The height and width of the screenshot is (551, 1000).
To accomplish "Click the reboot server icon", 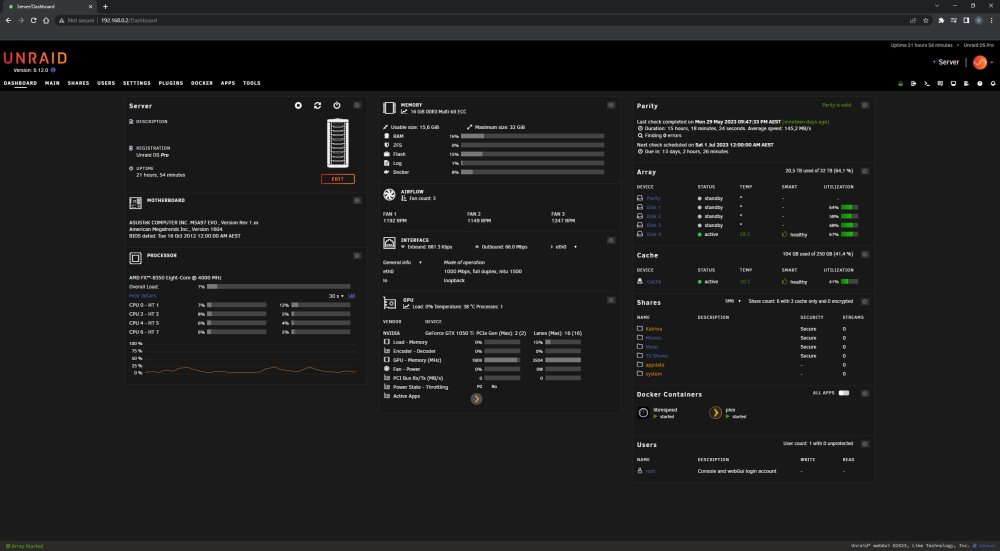I will click(318, 105).
